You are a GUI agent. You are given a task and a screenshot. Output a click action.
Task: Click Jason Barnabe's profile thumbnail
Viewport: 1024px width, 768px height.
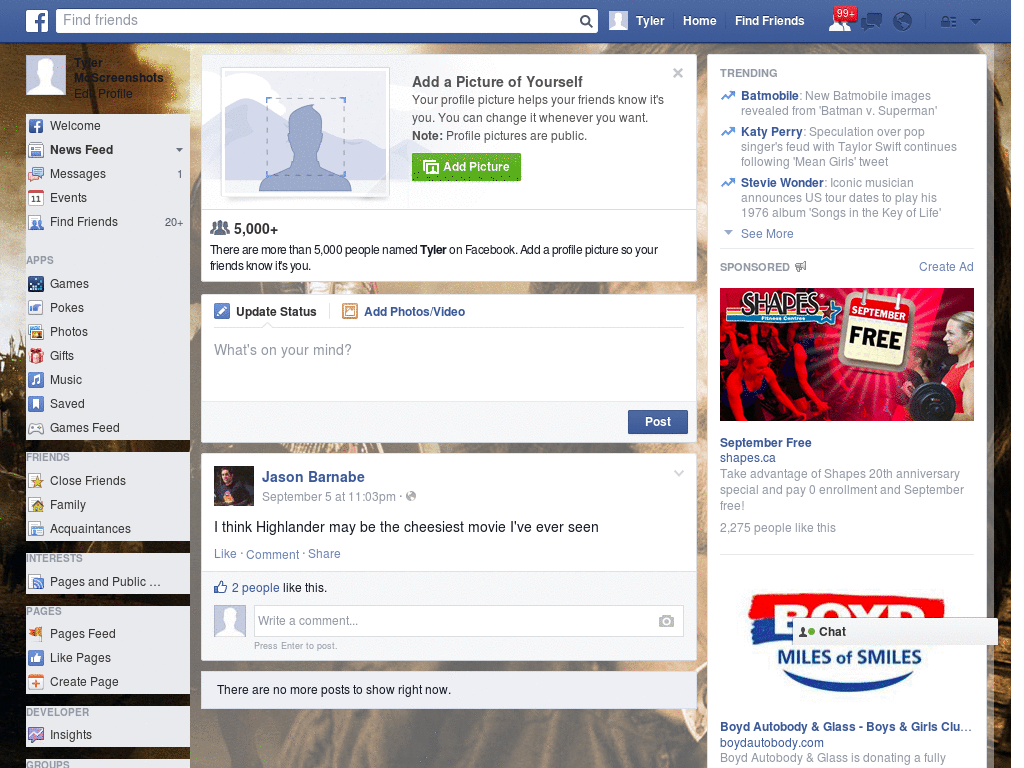234,486
